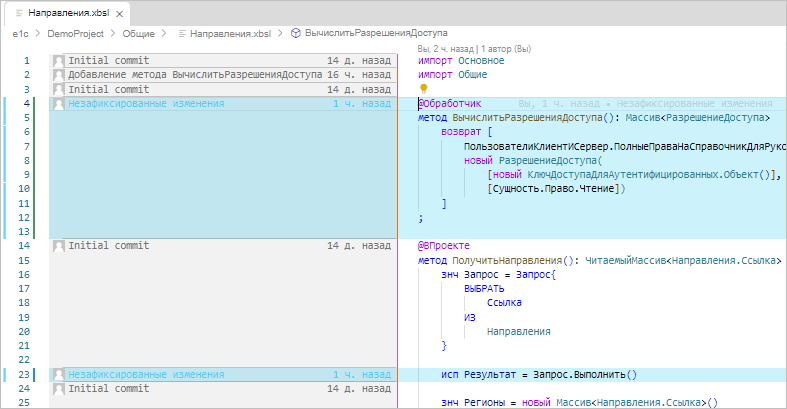
Task: Click the CodeLens author info above imports
Action: [475, 47]
